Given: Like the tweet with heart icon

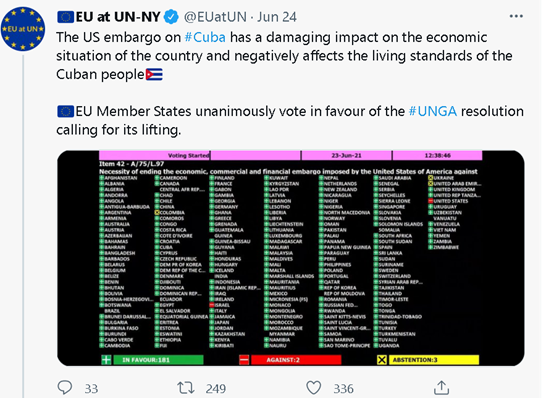Looking at the screenshot, I should [x=313, y=388].
